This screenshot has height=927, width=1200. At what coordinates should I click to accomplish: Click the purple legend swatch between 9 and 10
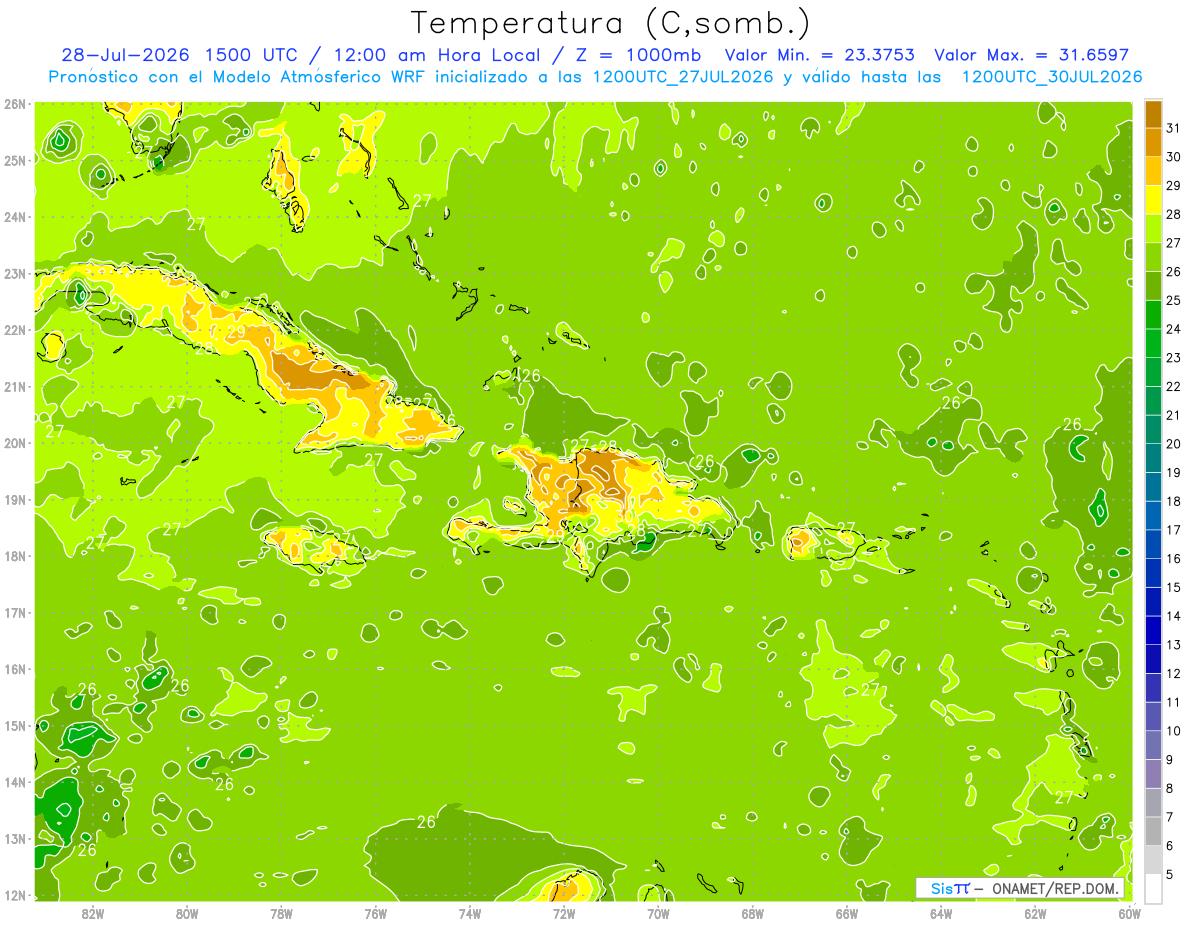(x=1153, y=745)
